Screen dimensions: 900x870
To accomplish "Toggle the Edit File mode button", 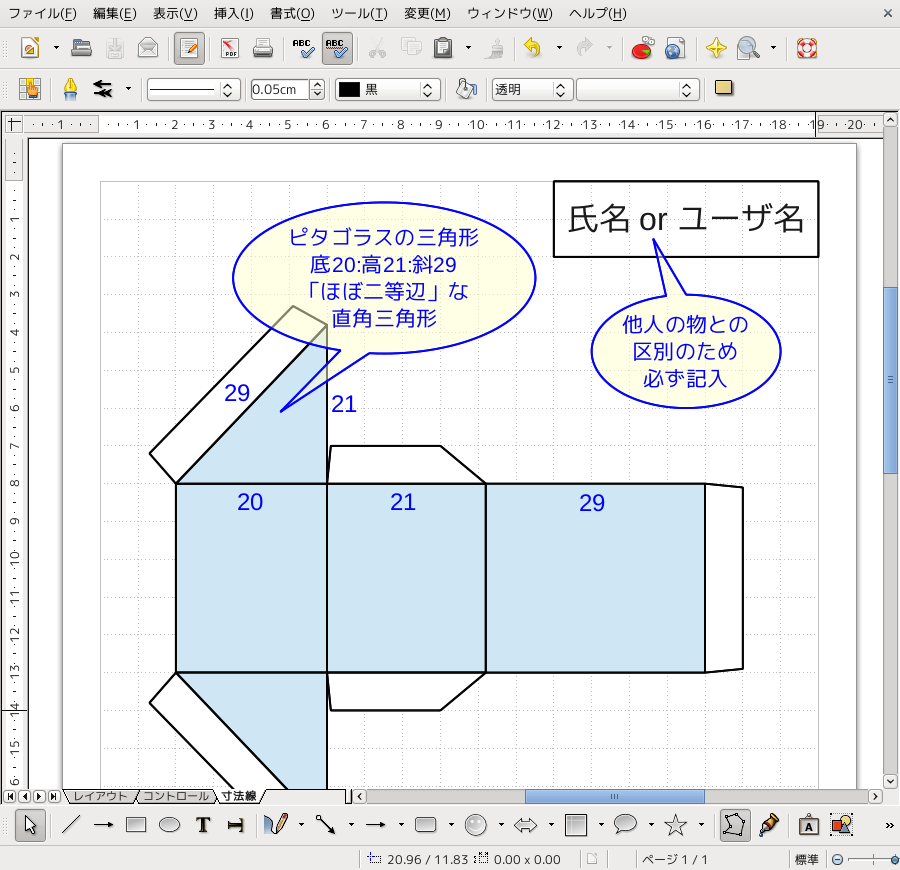I will pyautogui.click(x=186, y=48).
